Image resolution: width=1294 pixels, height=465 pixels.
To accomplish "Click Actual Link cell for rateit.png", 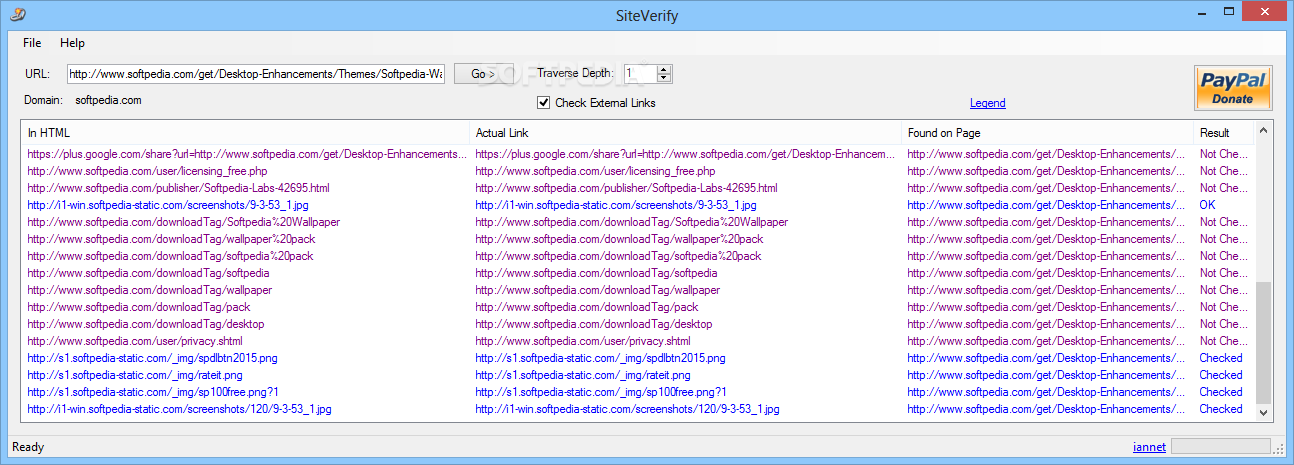I will click(583, 375).
